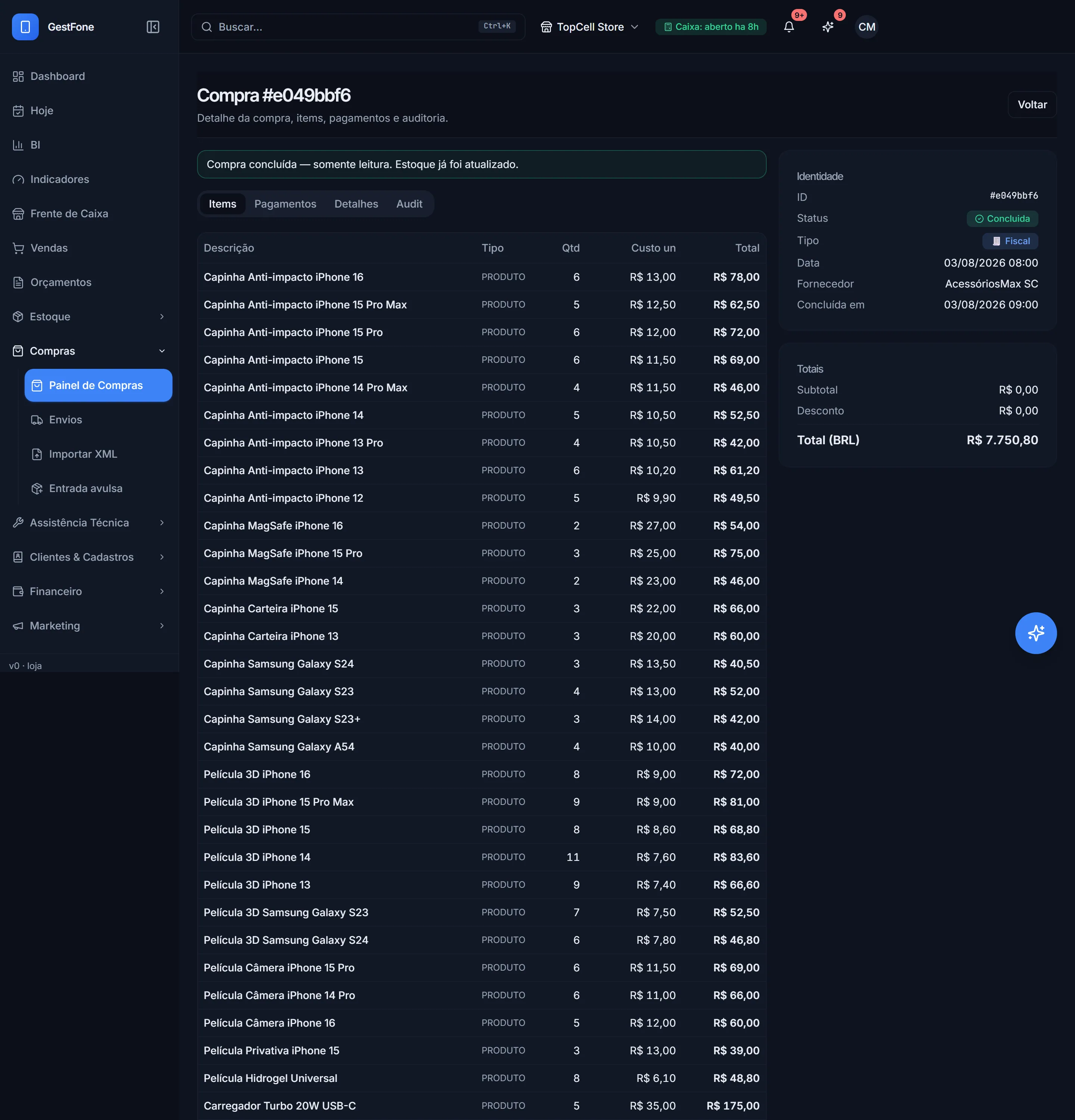
Task: Switch to the Detalhes tab
Action: 356,204
